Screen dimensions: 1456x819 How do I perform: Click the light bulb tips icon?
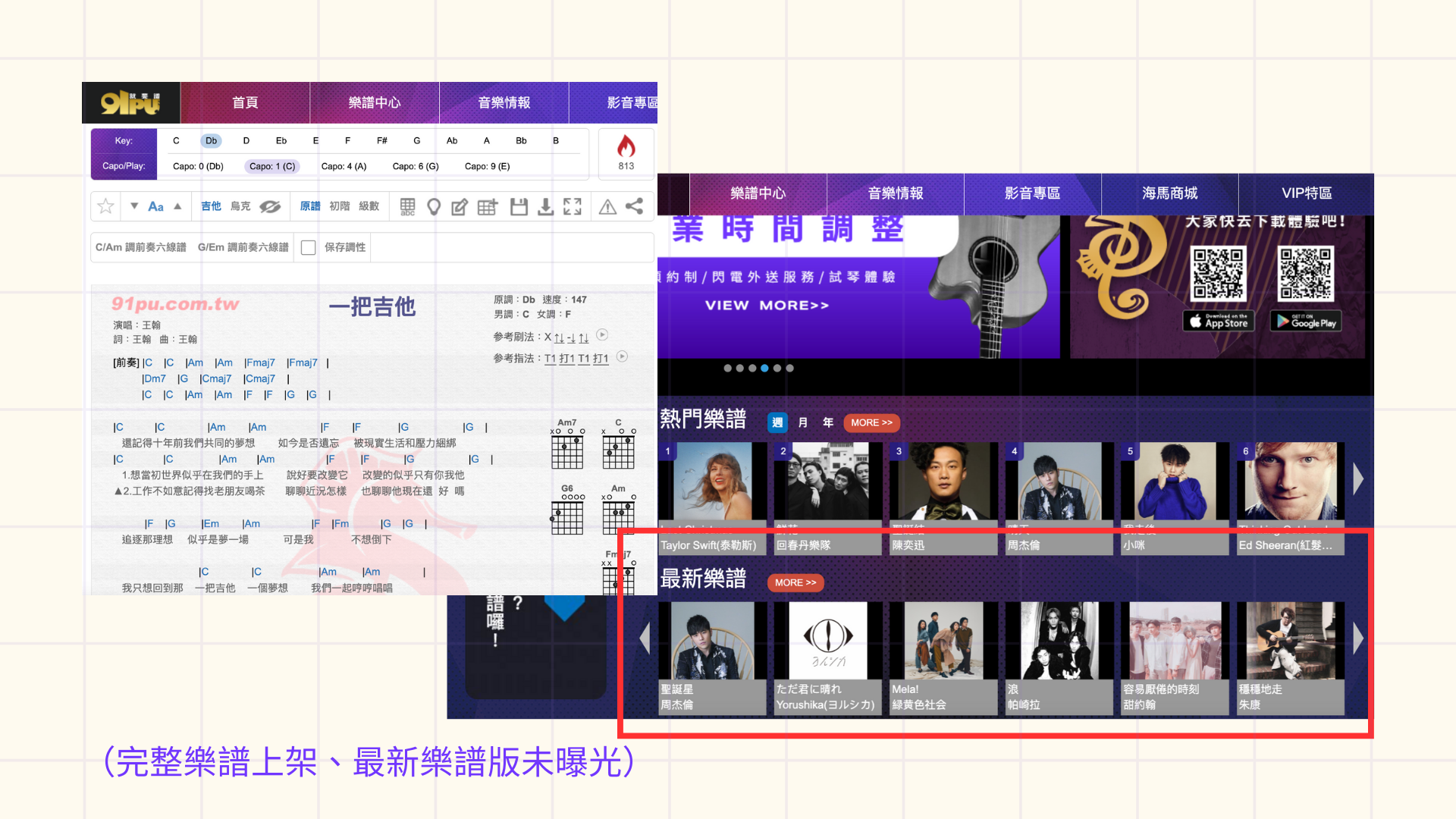click(434, 206)
